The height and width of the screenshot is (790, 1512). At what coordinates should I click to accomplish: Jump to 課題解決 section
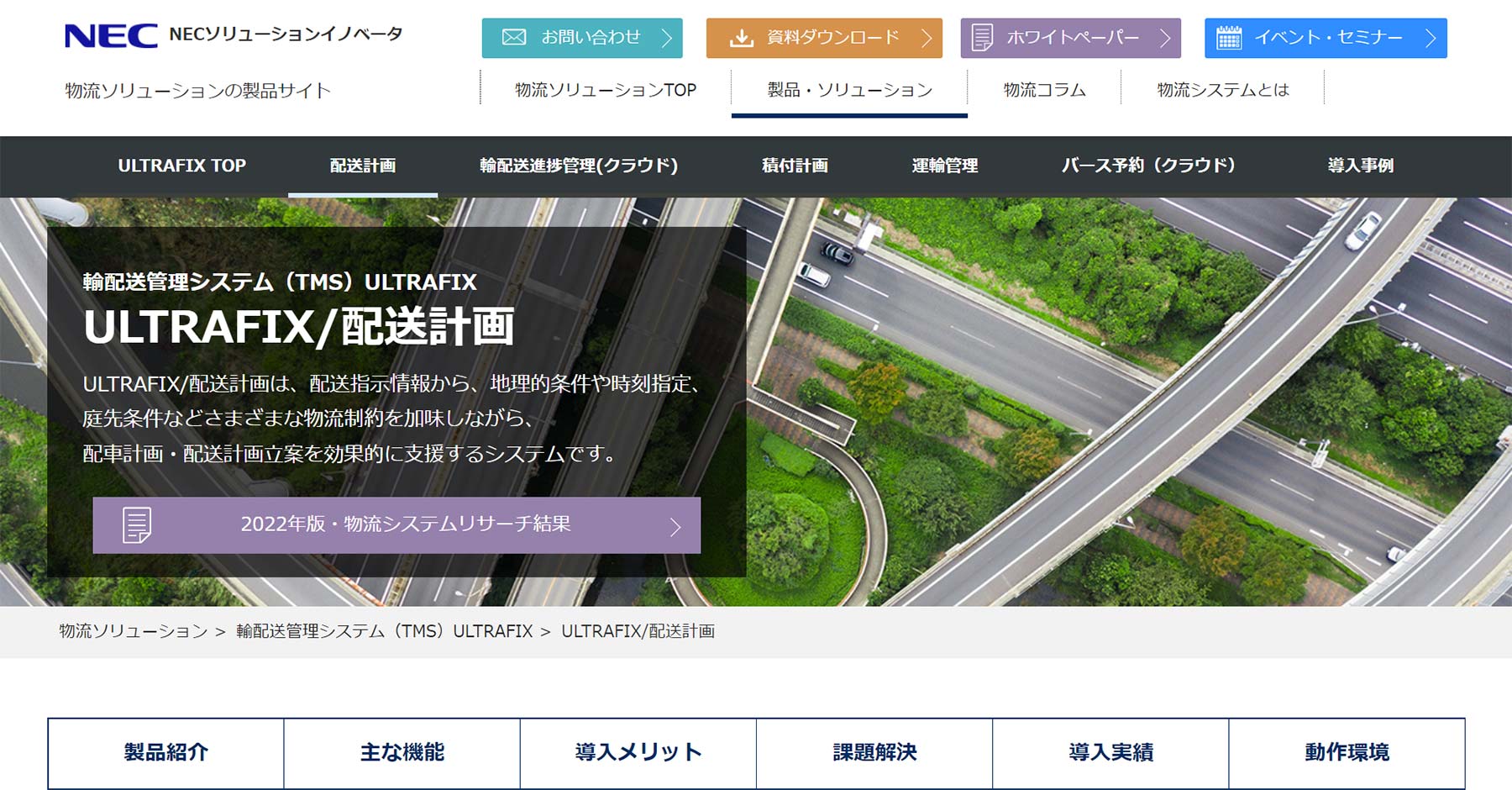pos(874,753)
